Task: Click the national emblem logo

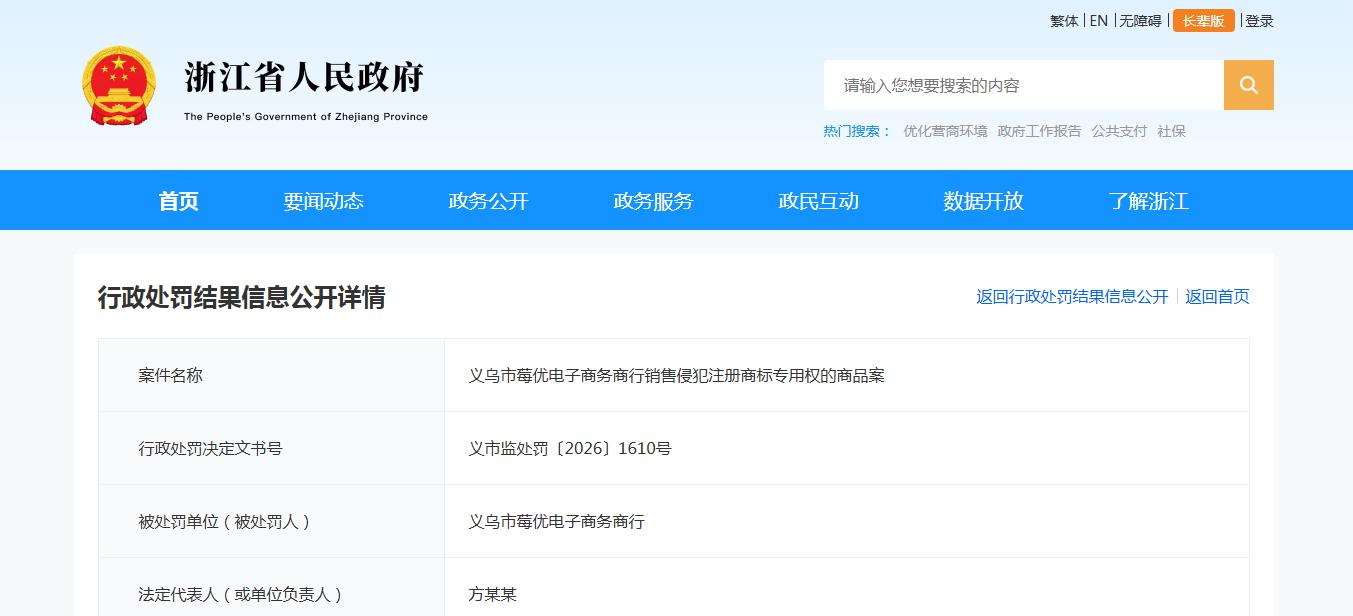Action: point(119,86)
